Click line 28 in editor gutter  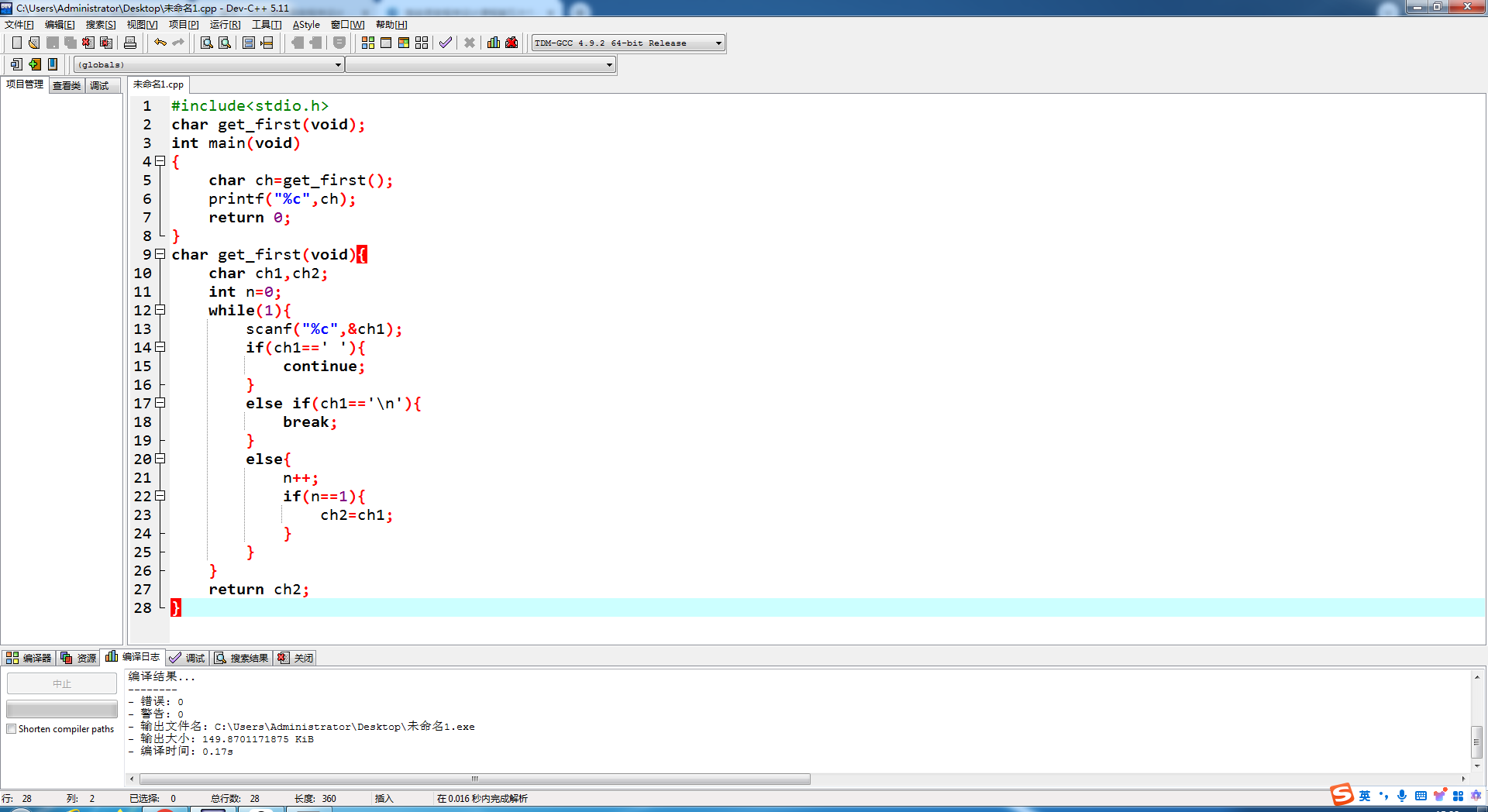click(x=143, y=607)
